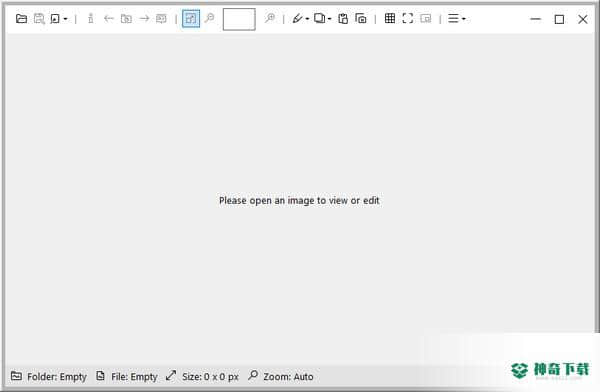Click the Zoom: Auto status label
The height and width of the screenshot is (392, 600).
pos(281,377)
